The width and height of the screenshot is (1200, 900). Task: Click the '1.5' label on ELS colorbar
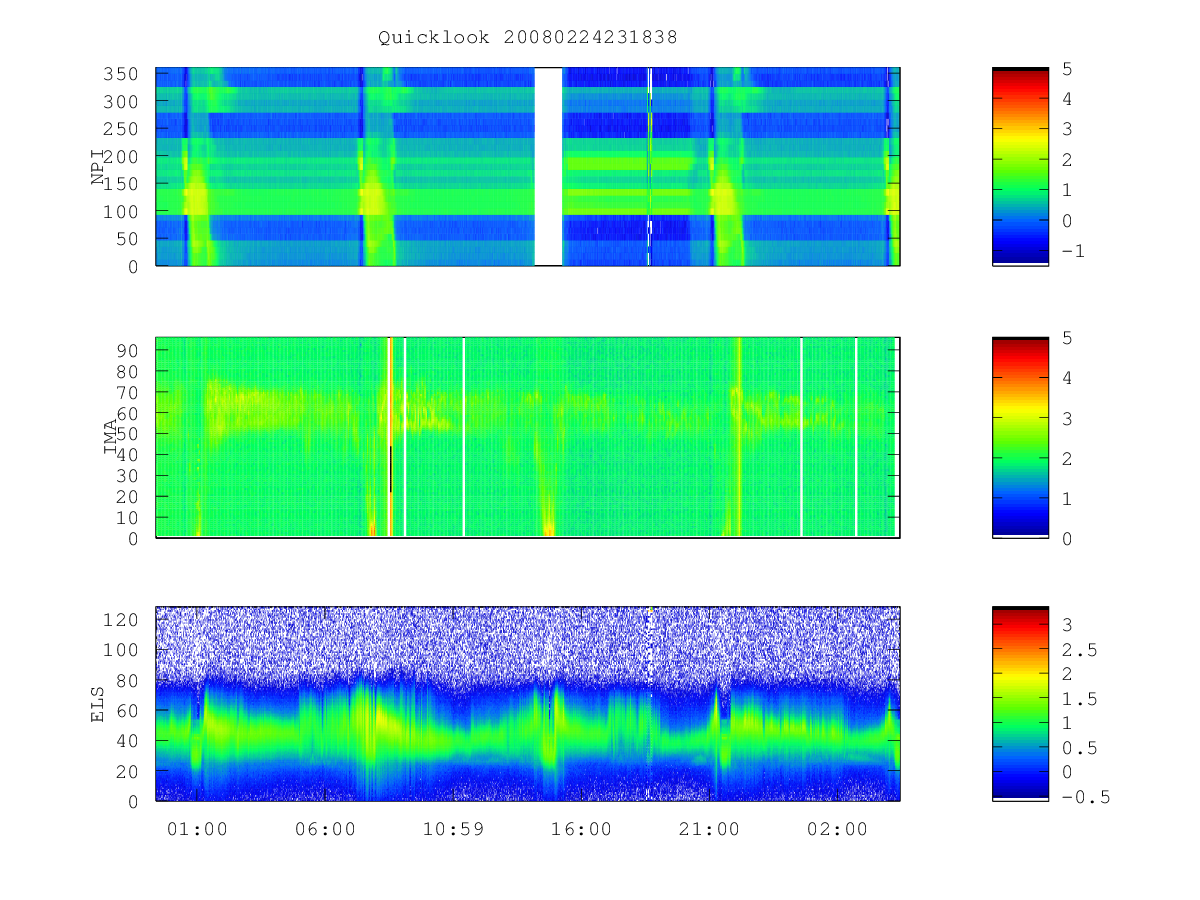click(x=1079, y=699)
